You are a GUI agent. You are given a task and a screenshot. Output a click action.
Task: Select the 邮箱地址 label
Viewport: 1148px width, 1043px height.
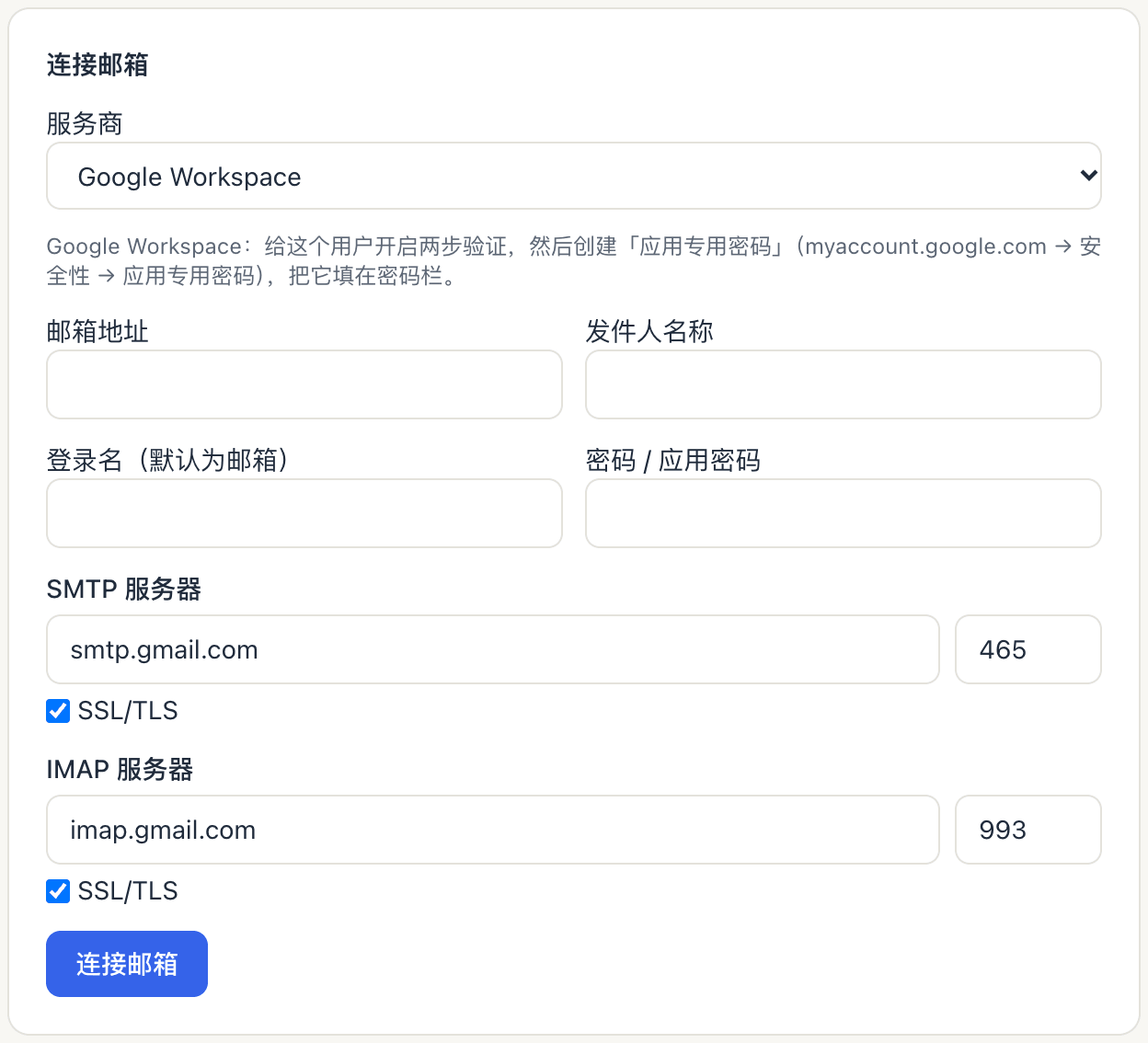(x=98, y=331)
